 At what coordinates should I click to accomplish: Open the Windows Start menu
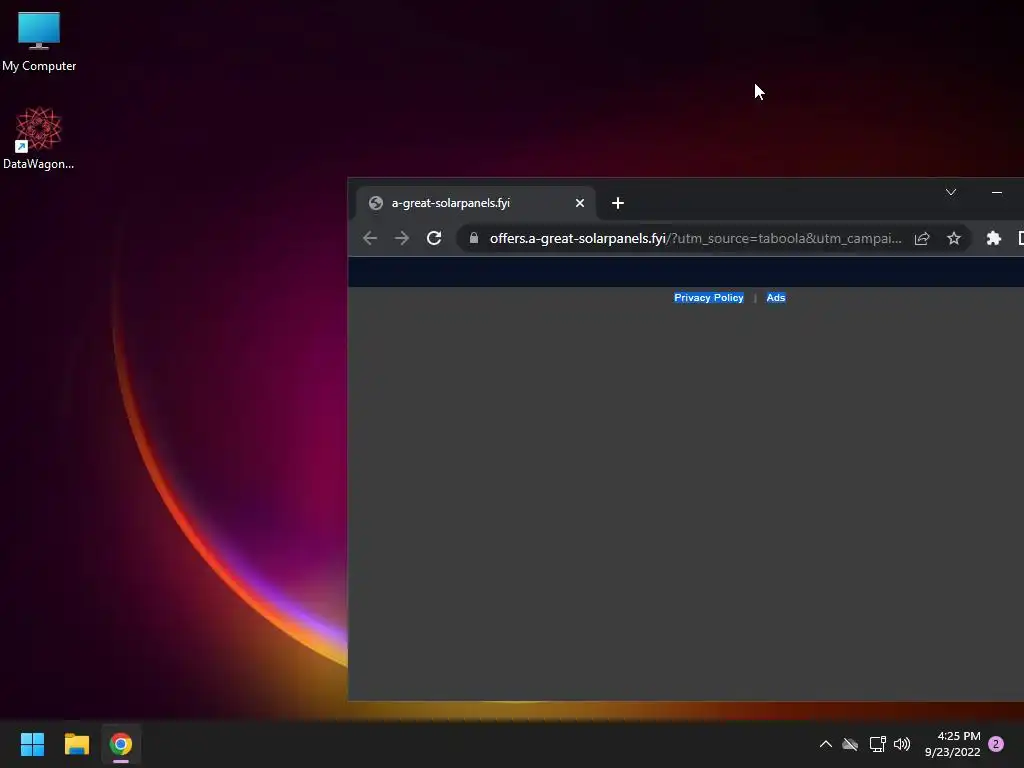click(x=32, y=744)
